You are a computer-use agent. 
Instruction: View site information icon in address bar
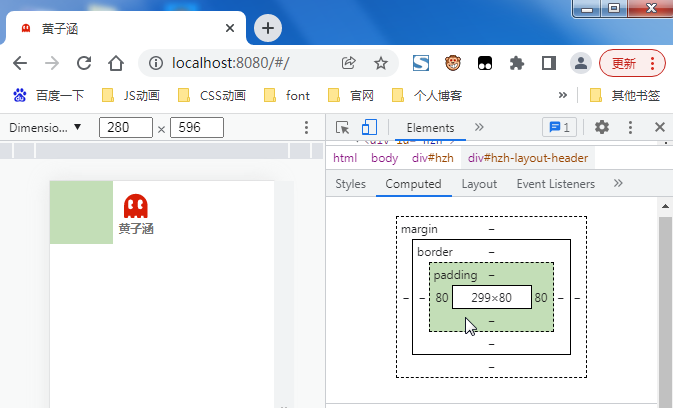pyautogui.click(x=156, y=63)
